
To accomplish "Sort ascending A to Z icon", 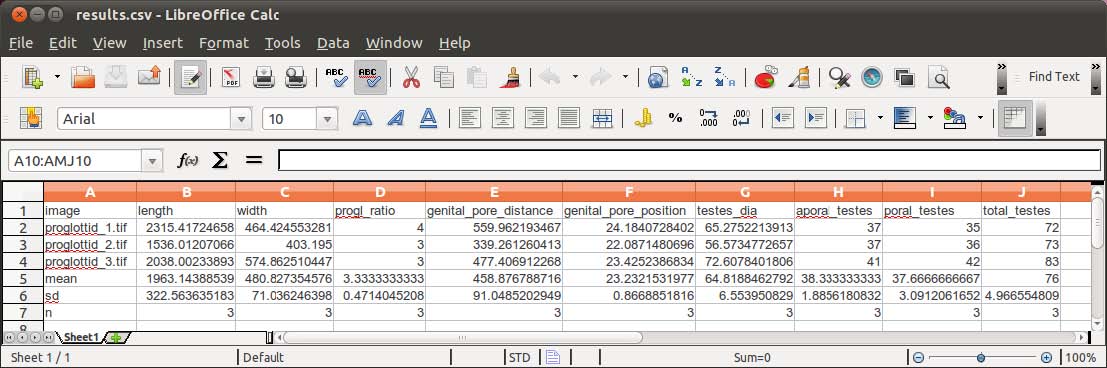I will [x=691, y=76].
